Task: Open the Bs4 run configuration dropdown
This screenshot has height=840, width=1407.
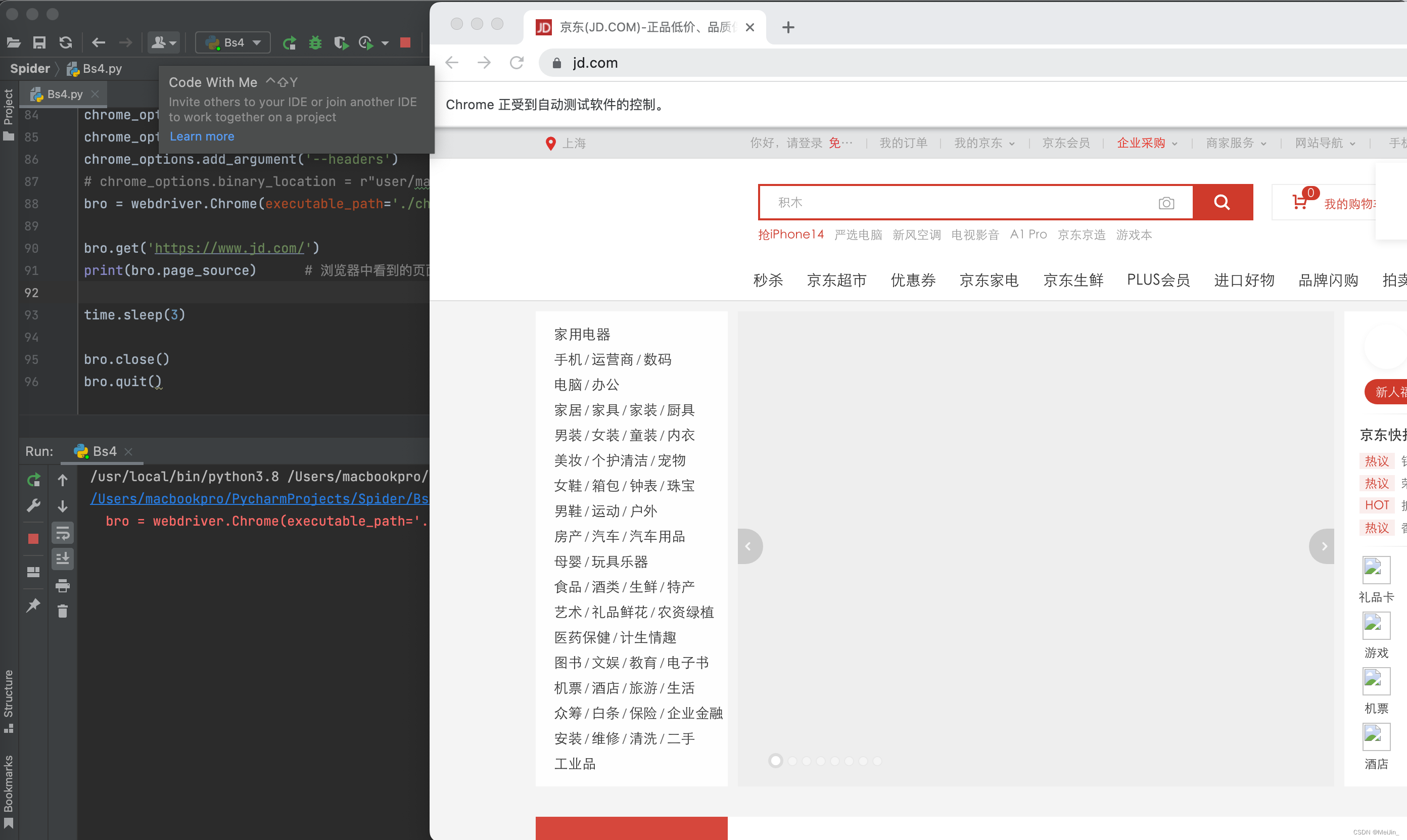Action: [x=233, y=42]
